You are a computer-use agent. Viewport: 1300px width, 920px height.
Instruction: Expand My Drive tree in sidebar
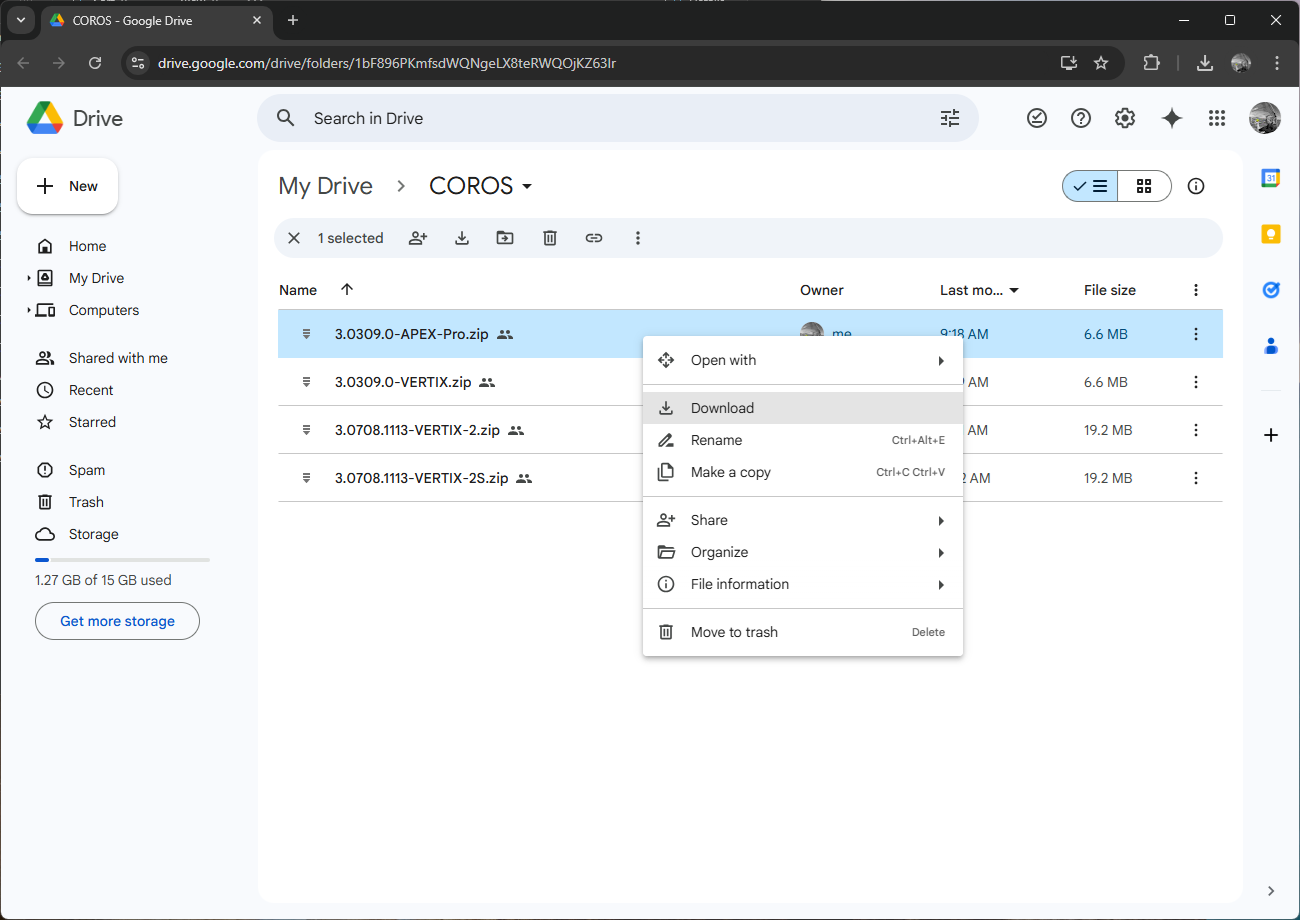[28, 278]
